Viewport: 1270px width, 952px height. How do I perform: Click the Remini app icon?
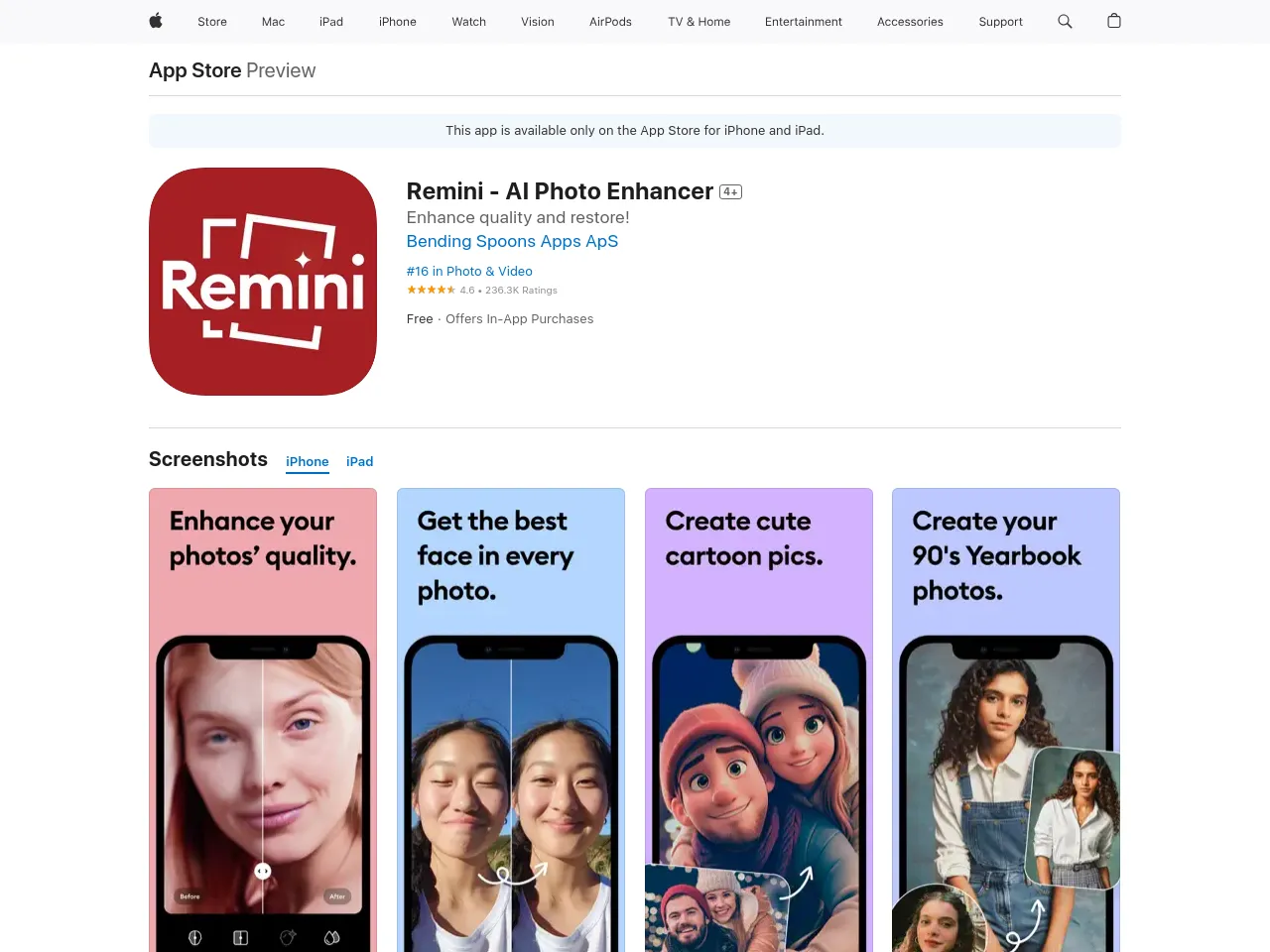(x=263, y=282)
